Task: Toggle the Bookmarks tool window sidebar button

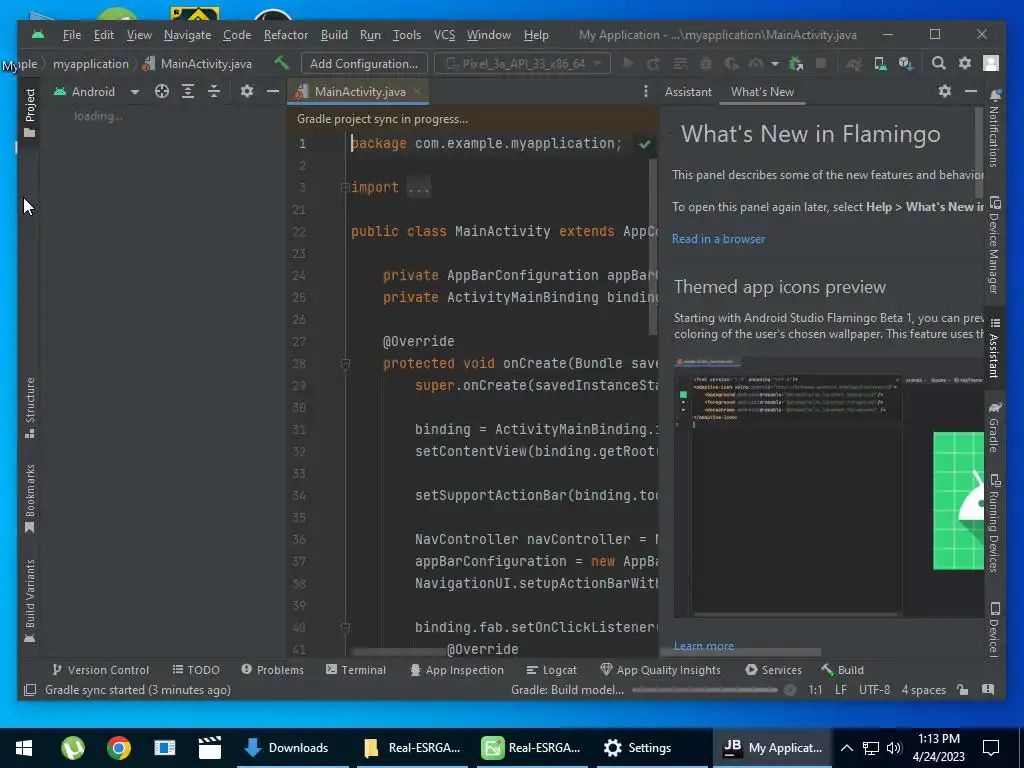Action: 29,499
